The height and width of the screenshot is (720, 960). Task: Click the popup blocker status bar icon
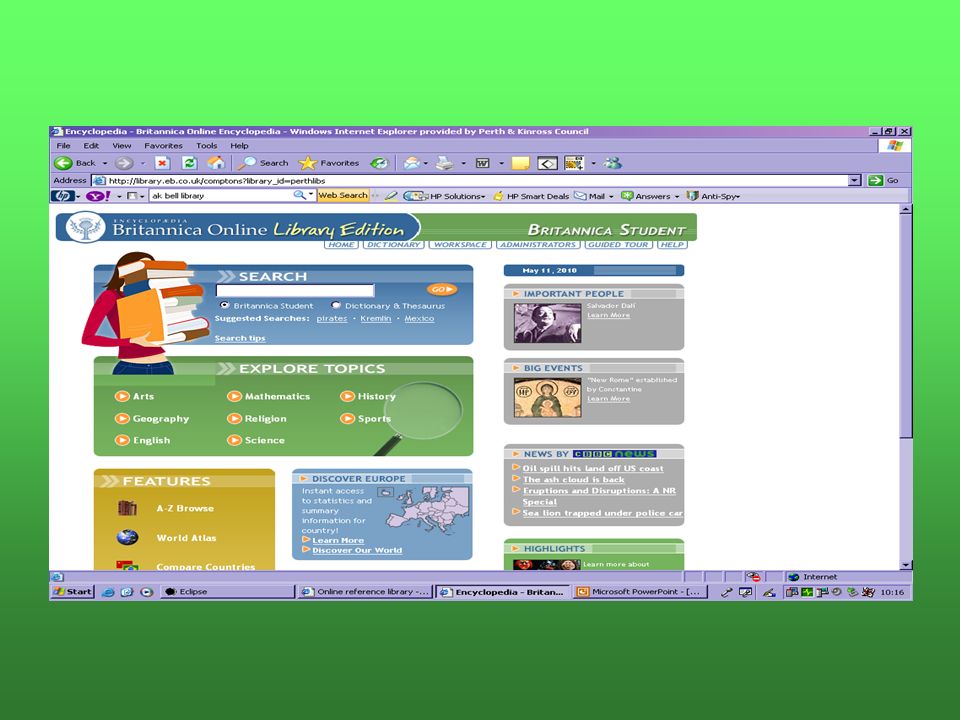point(754,577)
